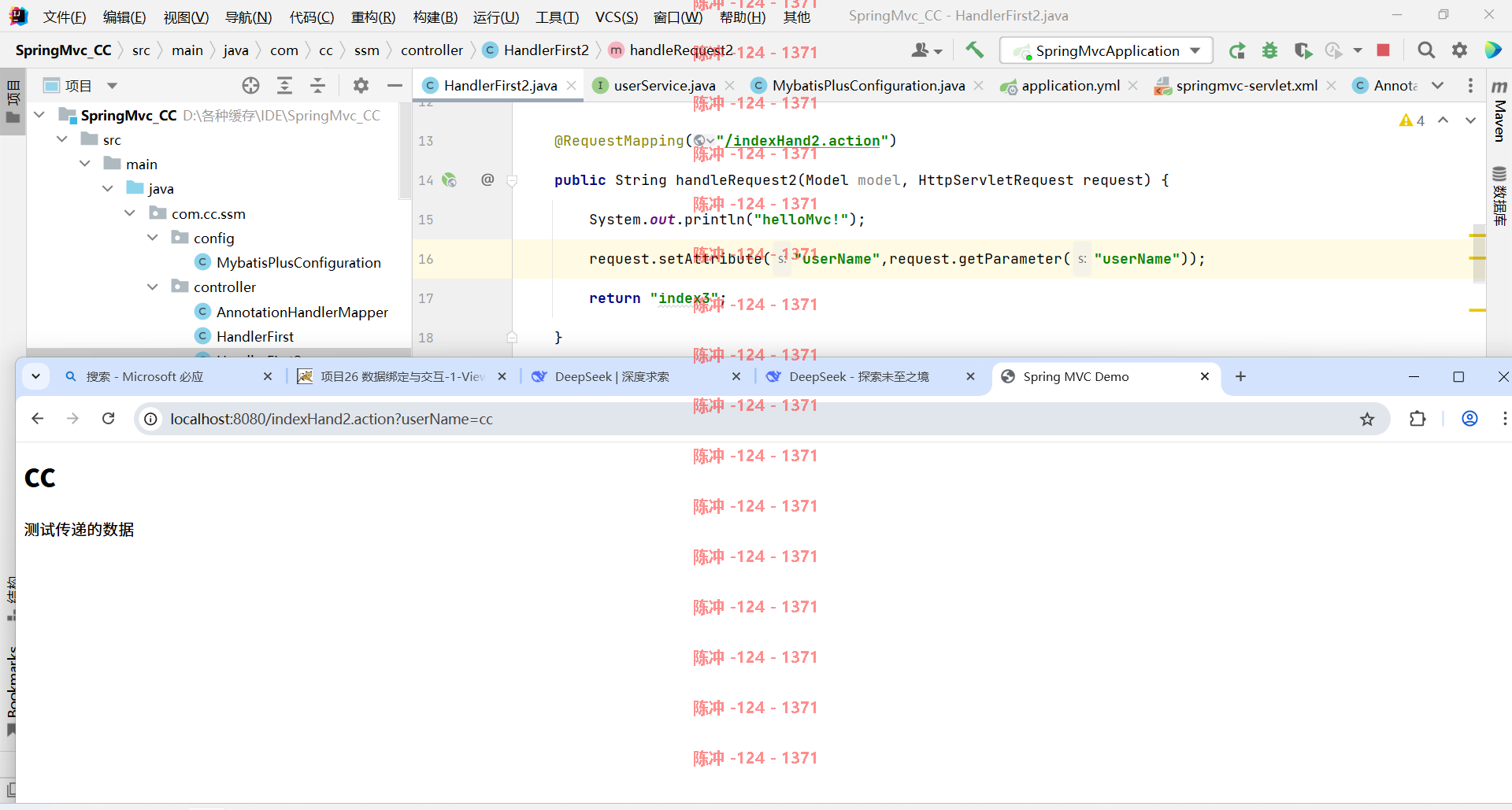Bookmark this page with the star icon
The height and width of the screenshot is (810, 1512).
[1367, 420]
